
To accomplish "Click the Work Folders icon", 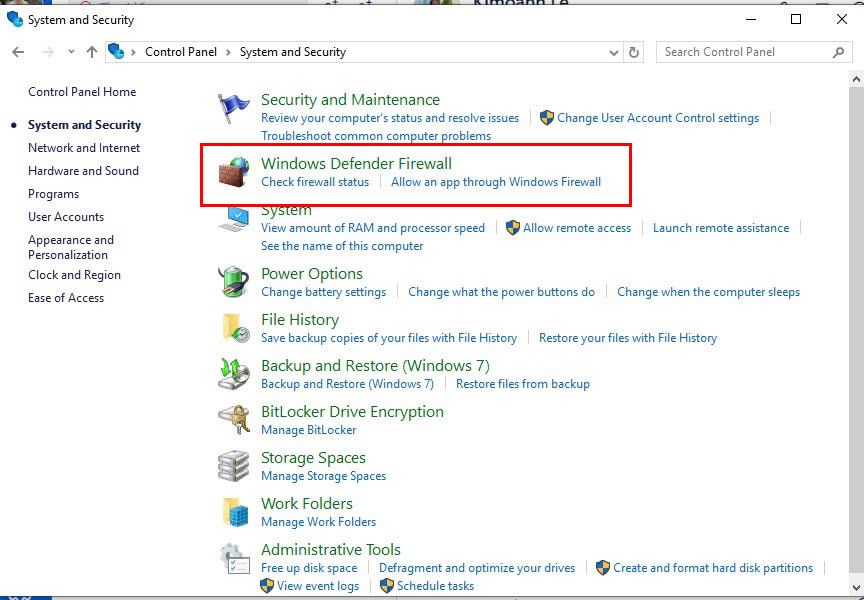I will [x=233, y=509].
